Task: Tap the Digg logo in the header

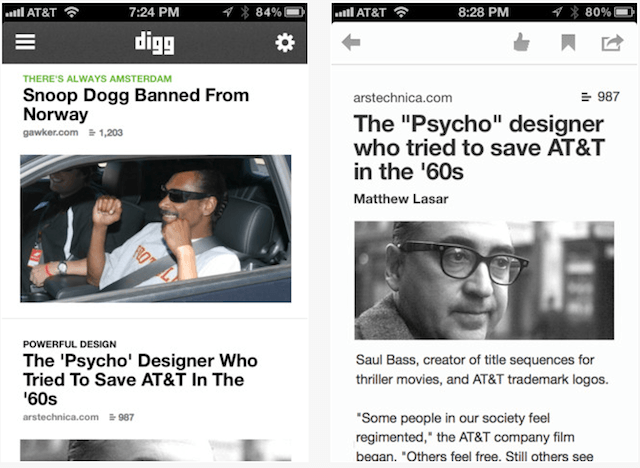Action: tap(155, 43)
